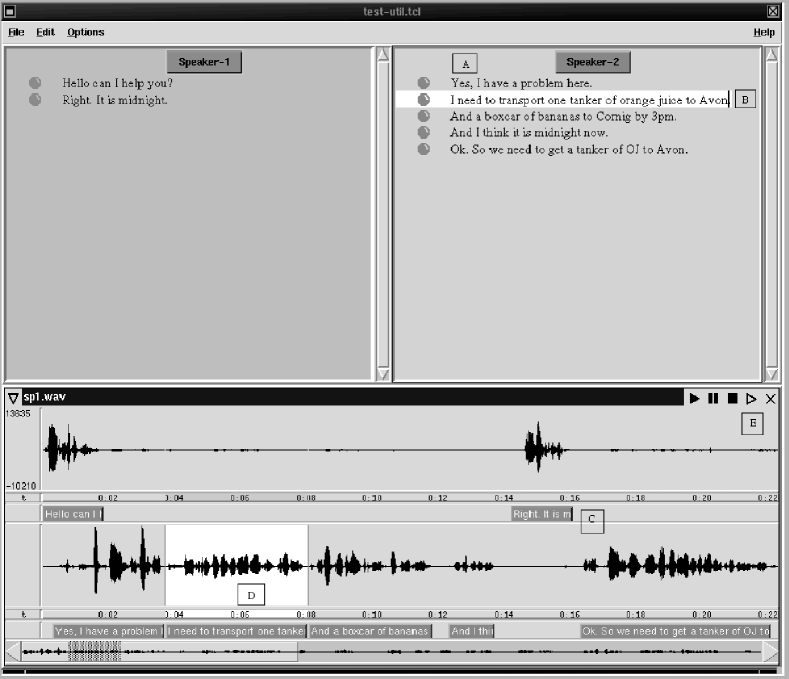Click bullet beside "And I think it is midnight now."
Image resolution: width=789 pixels, height=679 pixels.
tap(424, 132)
